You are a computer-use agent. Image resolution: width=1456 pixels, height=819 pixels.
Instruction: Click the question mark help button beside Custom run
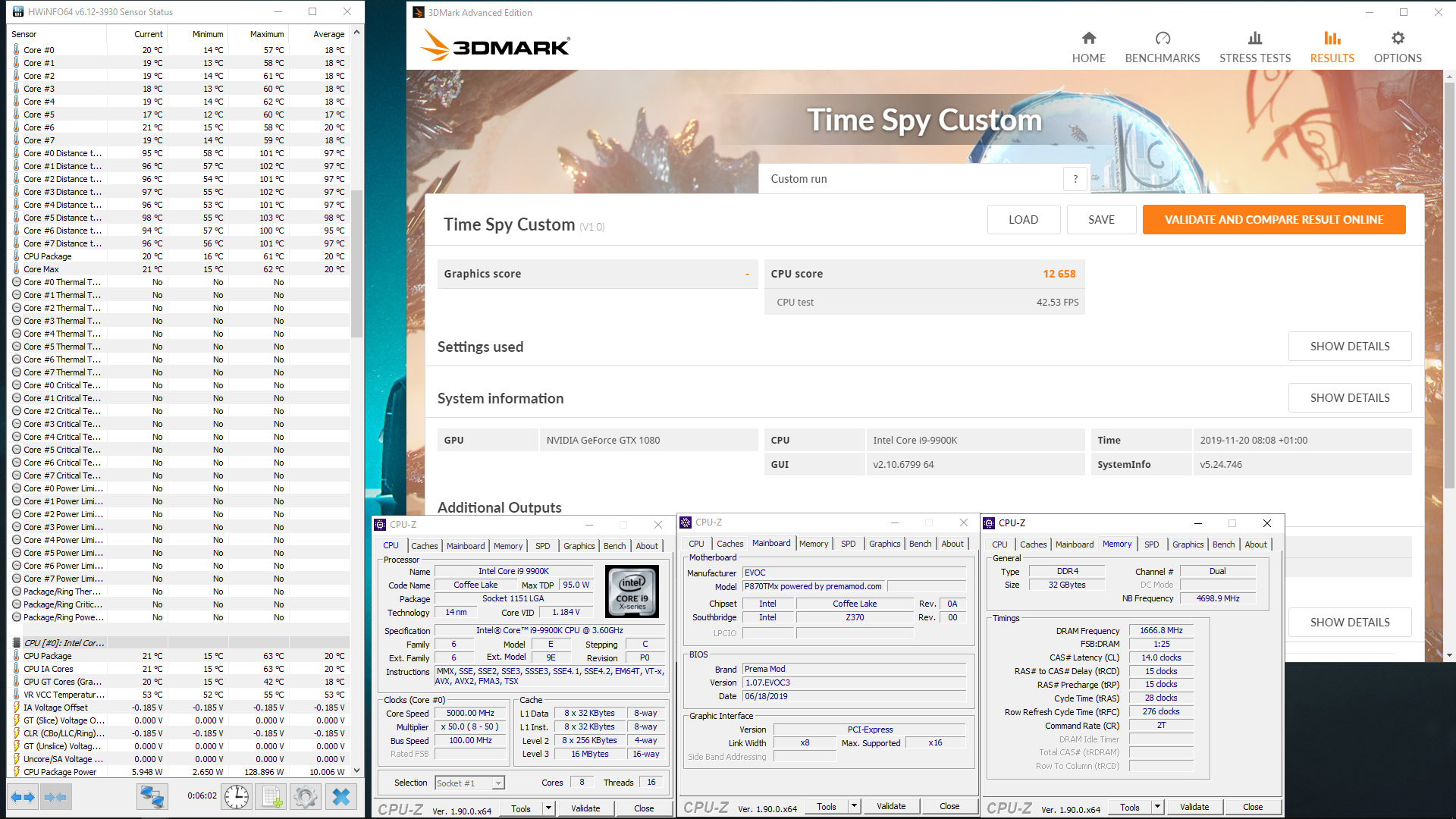coord(1075,179)
